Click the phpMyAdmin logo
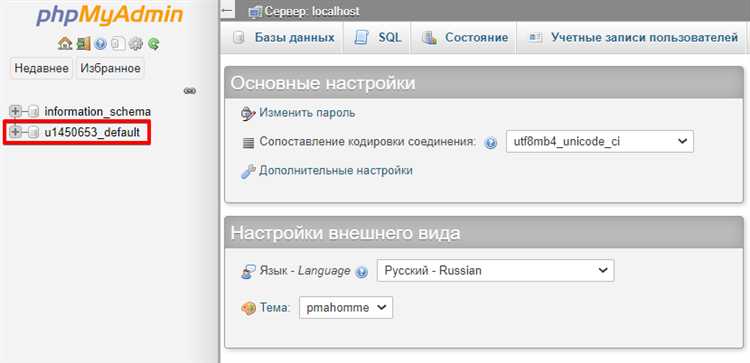Image resolution: width=750 pixels, height=363 pixels. (110, 16)
